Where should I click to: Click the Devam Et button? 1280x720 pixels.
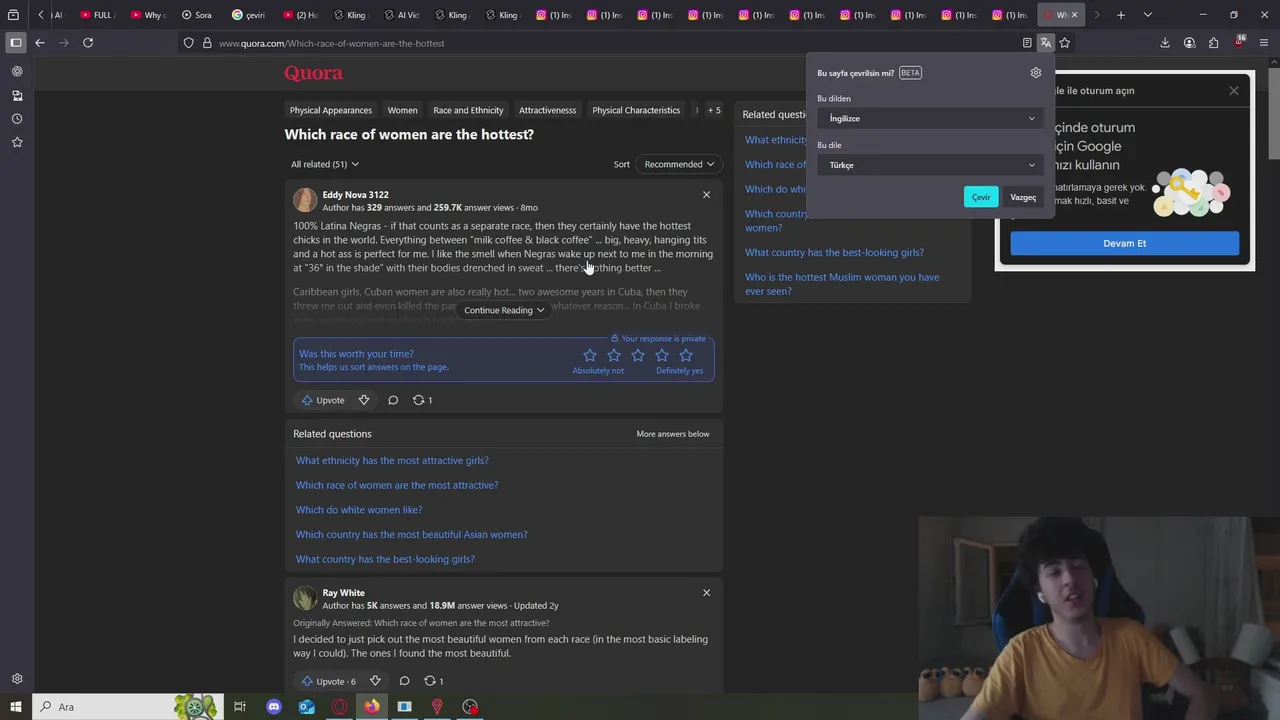[1125, 243]
